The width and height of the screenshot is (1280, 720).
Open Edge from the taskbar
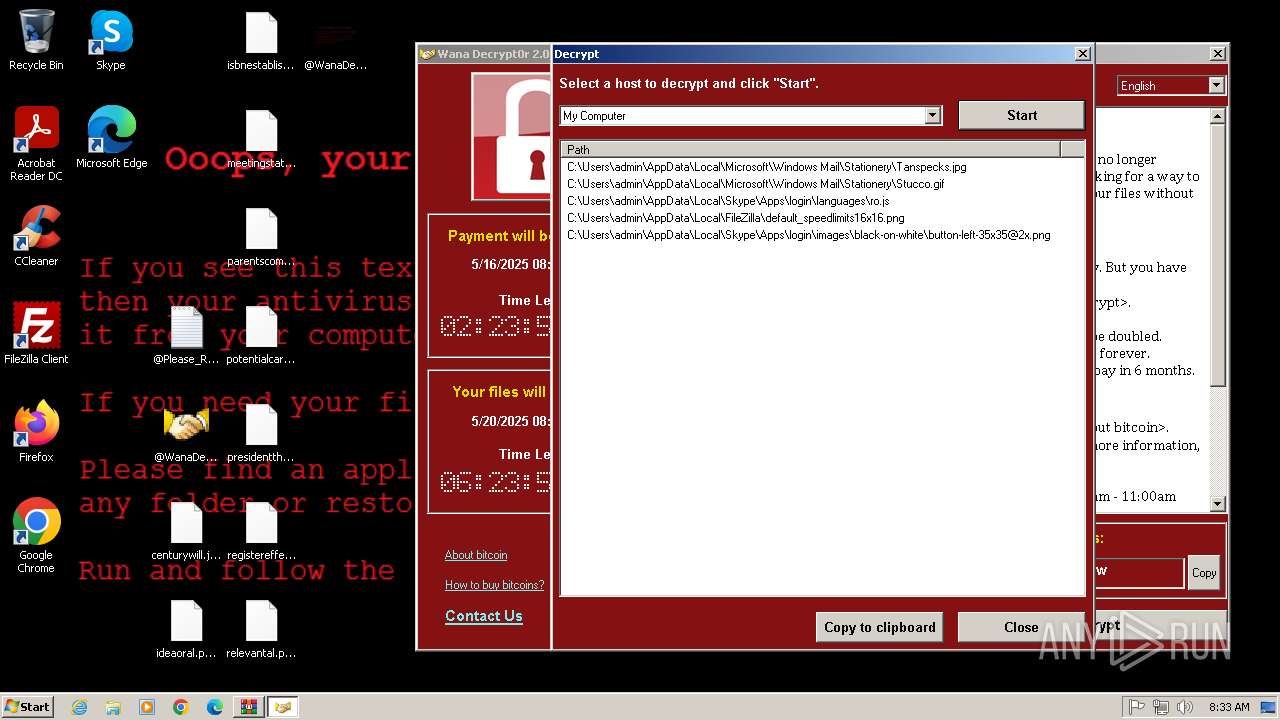click(x=215, y=707)
